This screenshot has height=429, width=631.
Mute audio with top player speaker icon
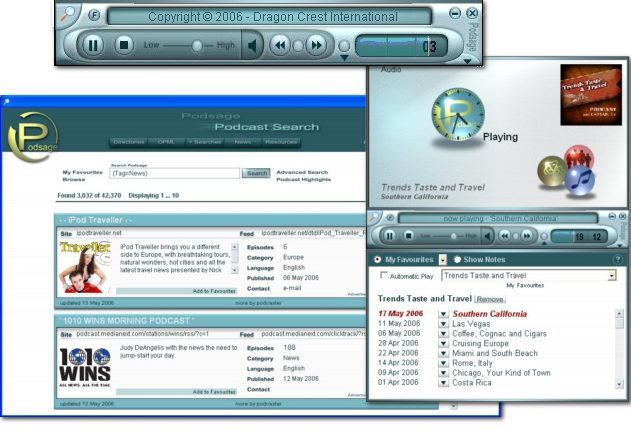[x=252, y=45]
